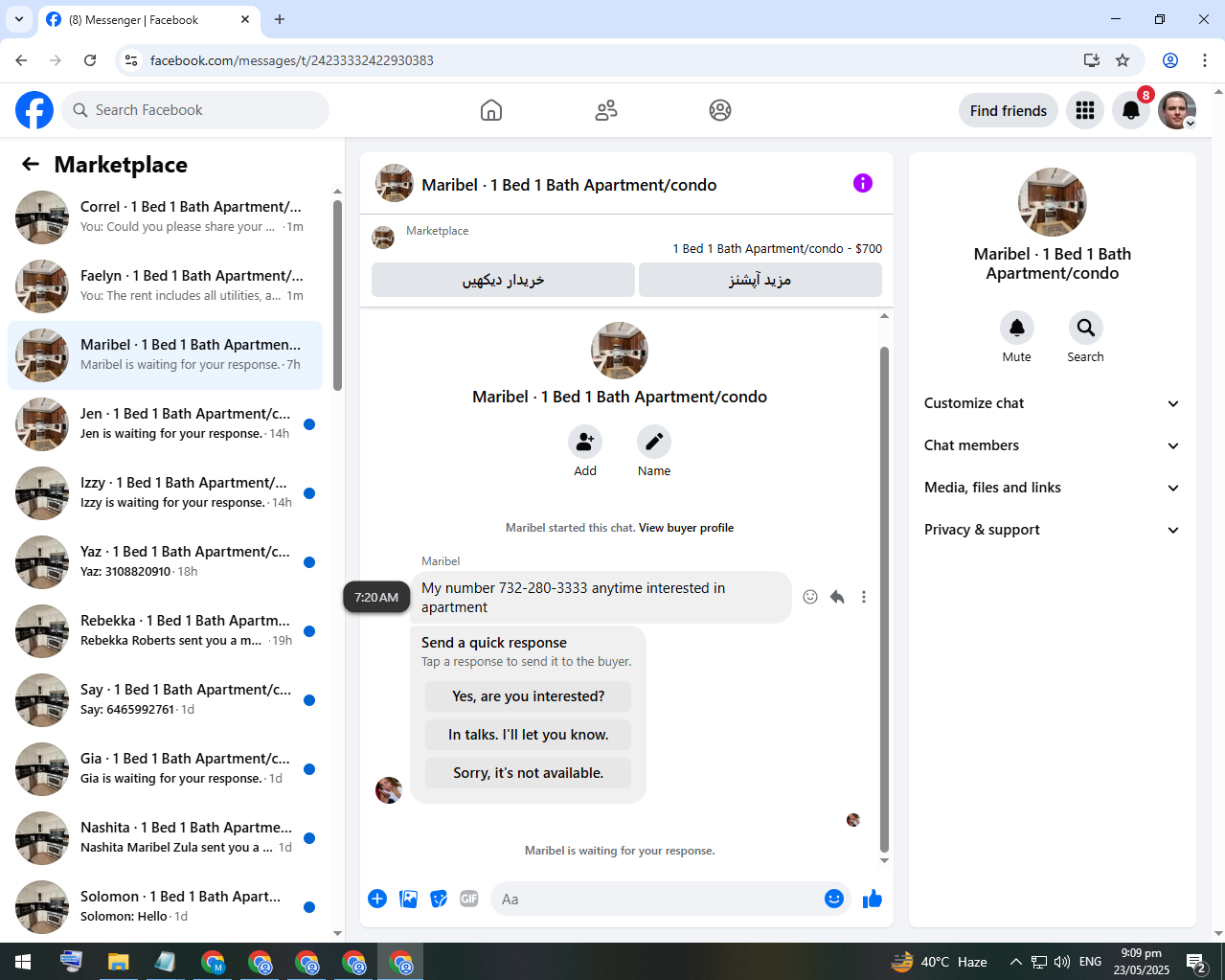Expand Chat members section
Screen dimensions: 1225x980
pos(1053,445)
